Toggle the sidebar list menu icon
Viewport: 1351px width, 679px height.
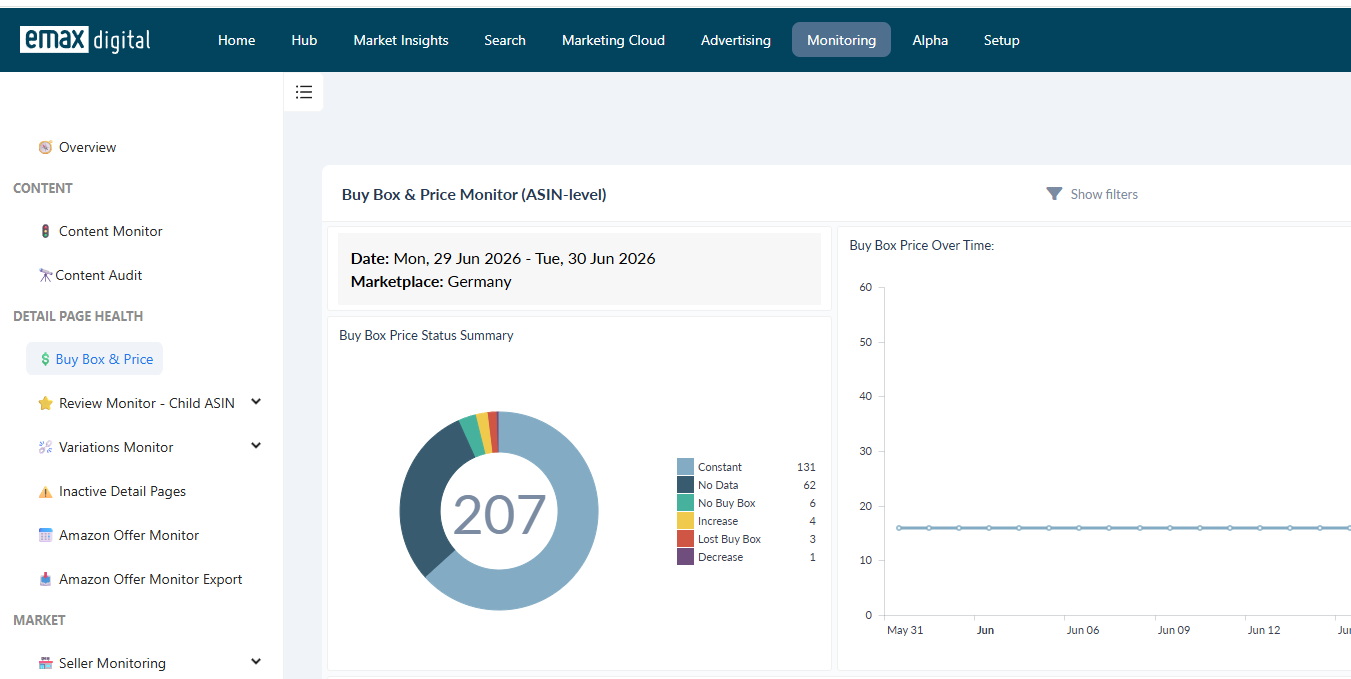pyautogui.click(x=304, y=92)
